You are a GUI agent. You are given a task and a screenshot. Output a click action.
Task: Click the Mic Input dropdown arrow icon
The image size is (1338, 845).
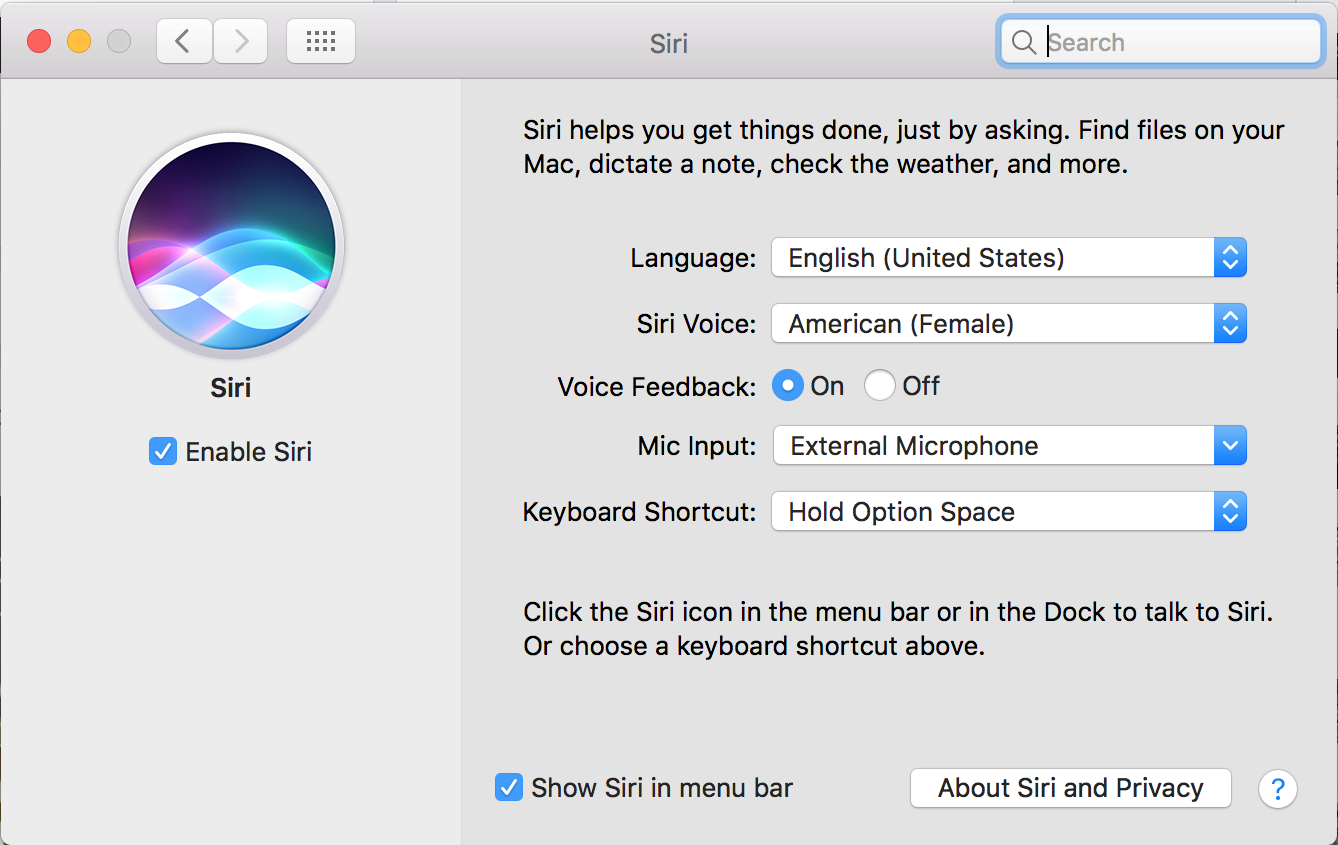coord(1230,445)
